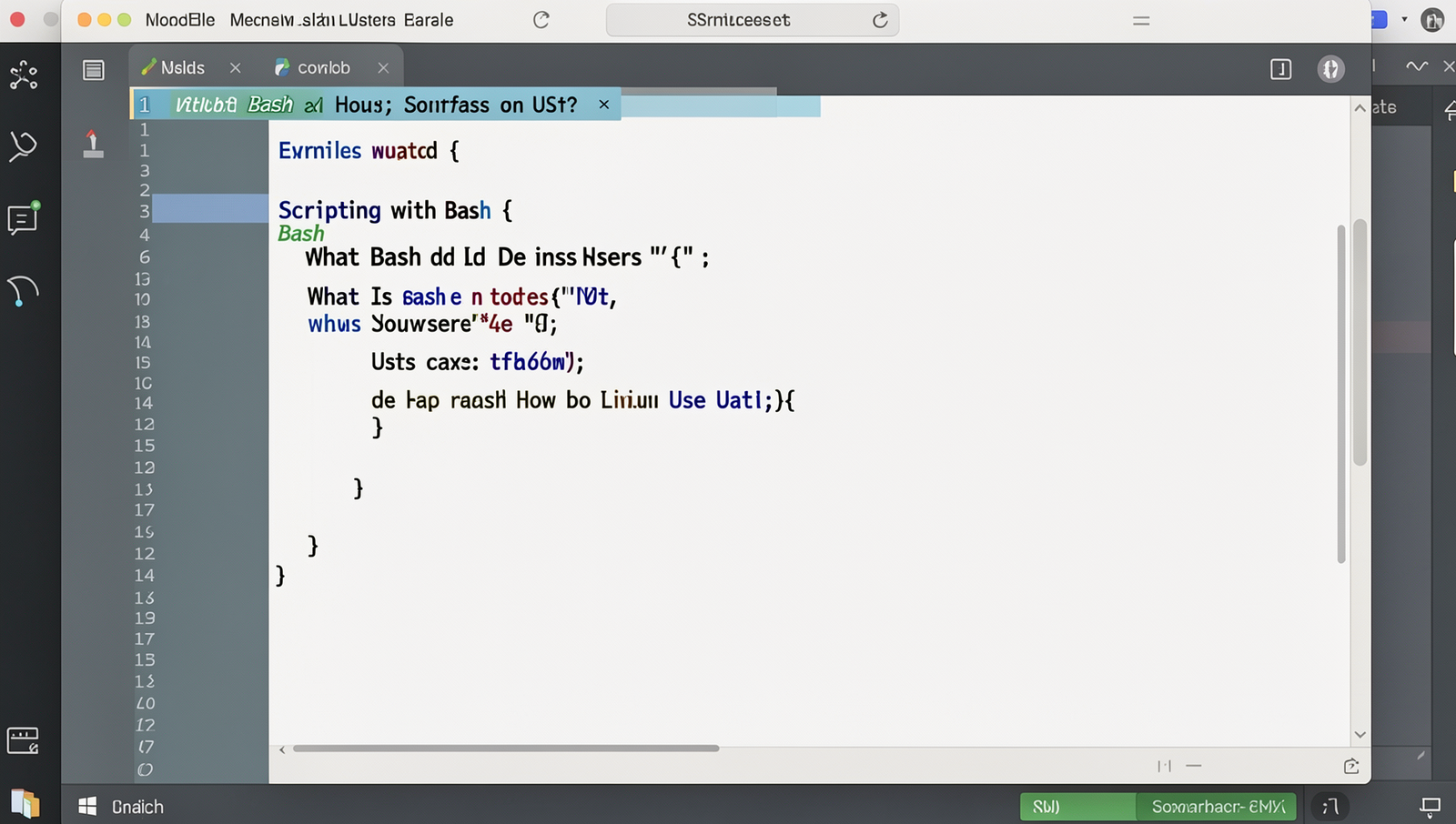1456x824 pixels.
Task: Click the waveform icon in right panel
Action: coord(1417,66)
